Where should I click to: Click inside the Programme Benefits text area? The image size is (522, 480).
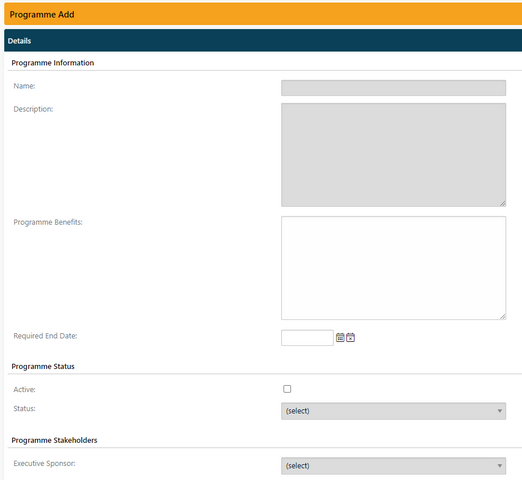point(393,268)
